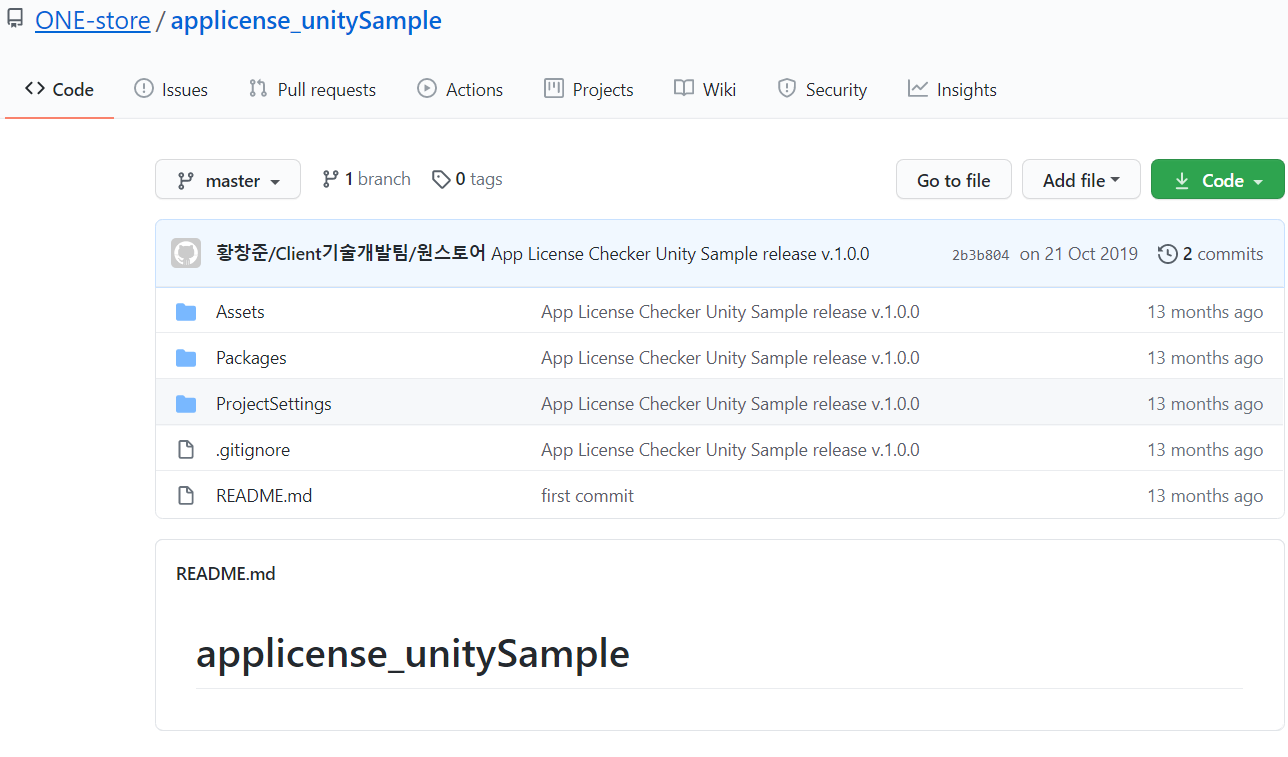Open applicense_unitySample repository link
This screenshot has width=1288, height=757.
click(306, 20)
